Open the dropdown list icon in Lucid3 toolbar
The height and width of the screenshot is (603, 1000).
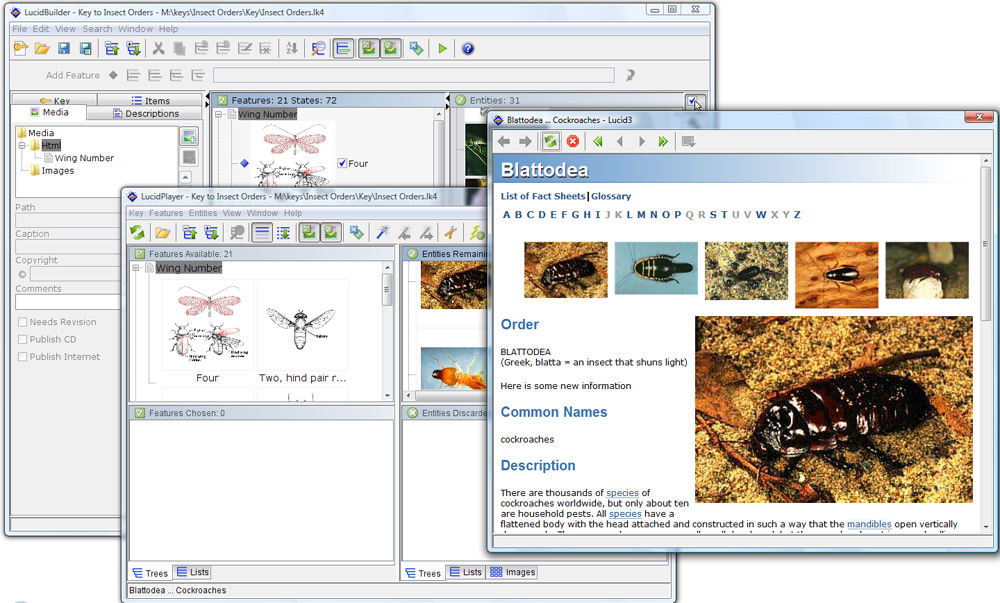(x=688, y=142)
